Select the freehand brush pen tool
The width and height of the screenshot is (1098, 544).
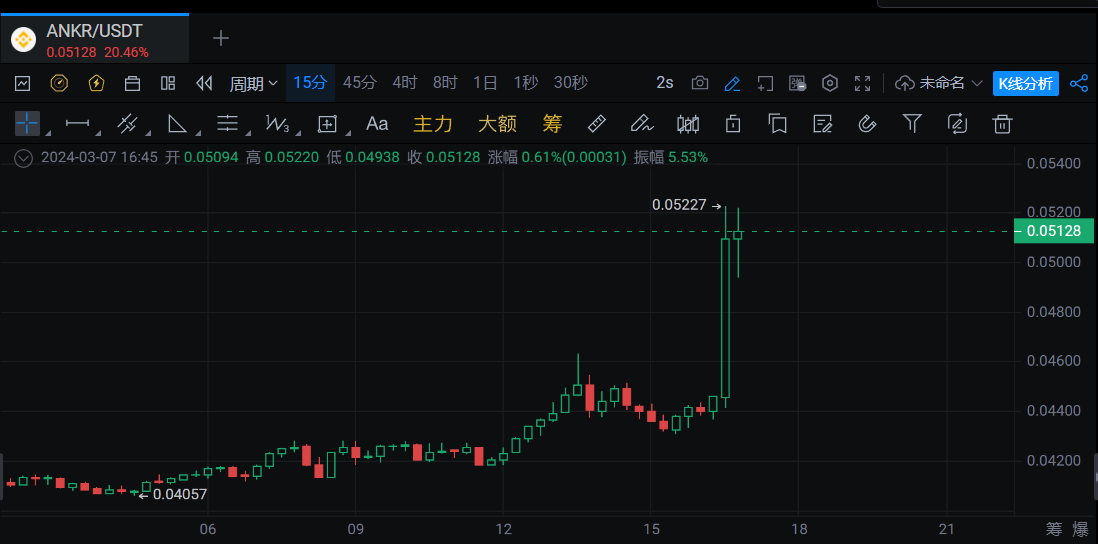click(641, 124)
